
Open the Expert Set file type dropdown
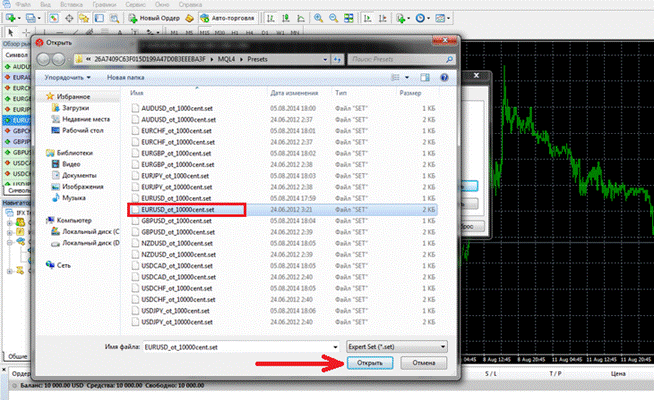click(397, 347)
